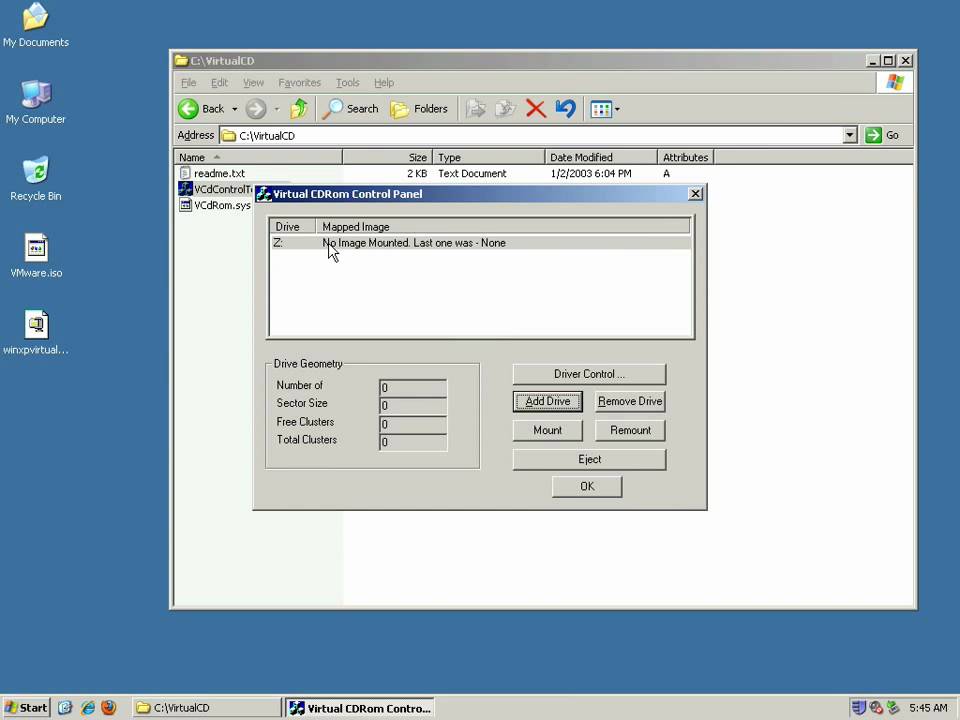
Task: Click the Free Clusters field
Action: click(x=413, y=424)
